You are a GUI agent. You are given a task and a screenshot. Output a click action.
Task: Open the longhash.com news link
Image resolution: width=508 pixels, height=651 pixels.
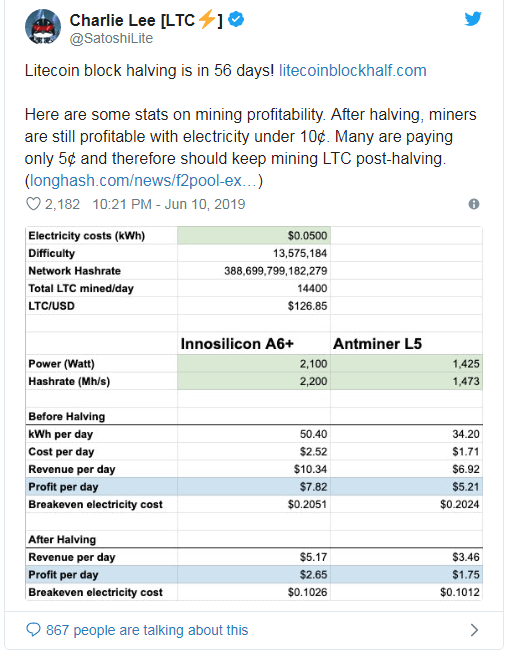[x=144, y=181]
